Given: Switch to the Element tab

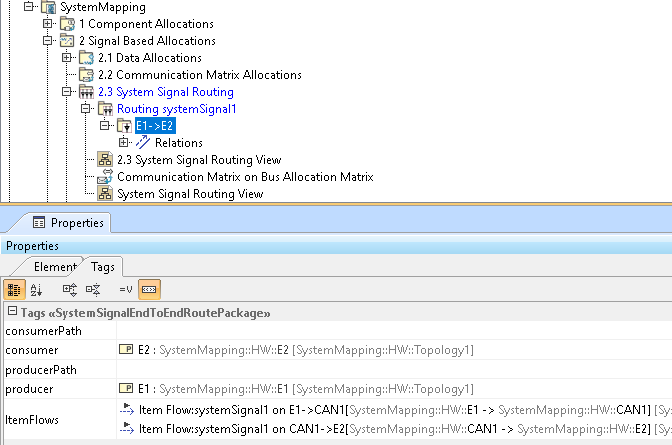Looking at the screenshot, I should point(55,267).
